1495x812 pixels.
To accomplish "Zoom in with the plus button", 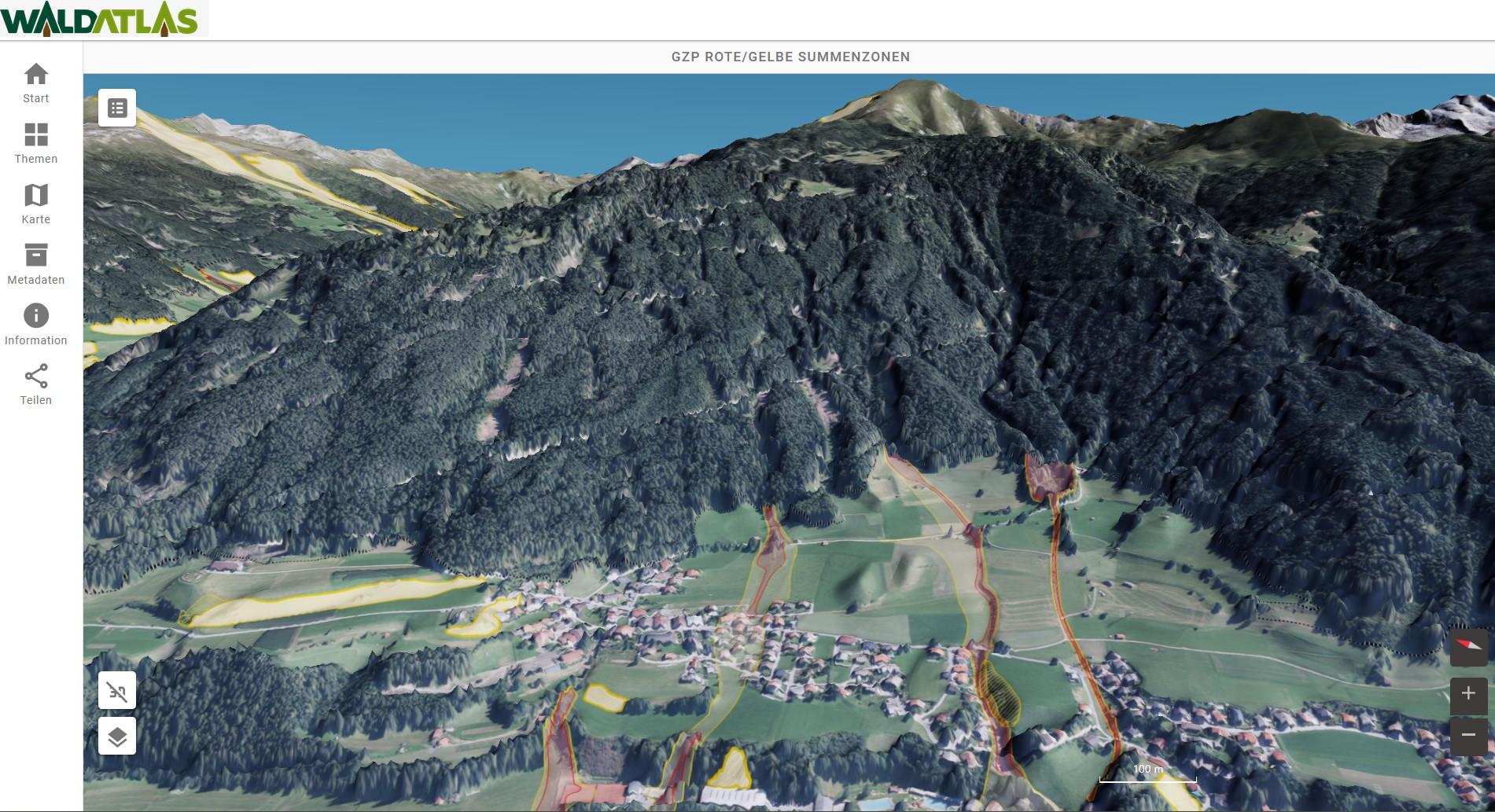I will pyautogui.click(x=1468, y=693).
